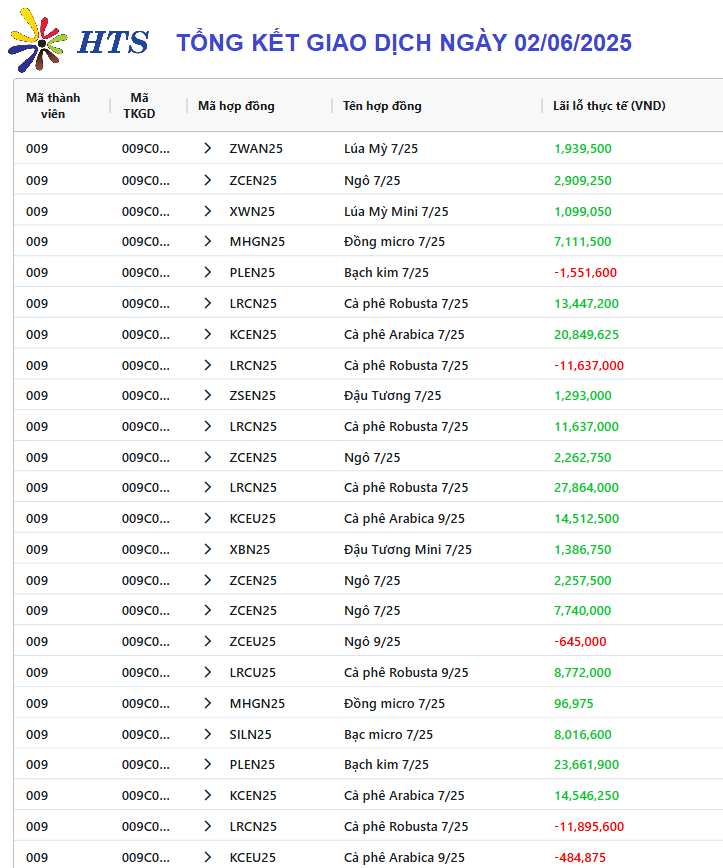Click the HTS brand text

coord(113,43)
